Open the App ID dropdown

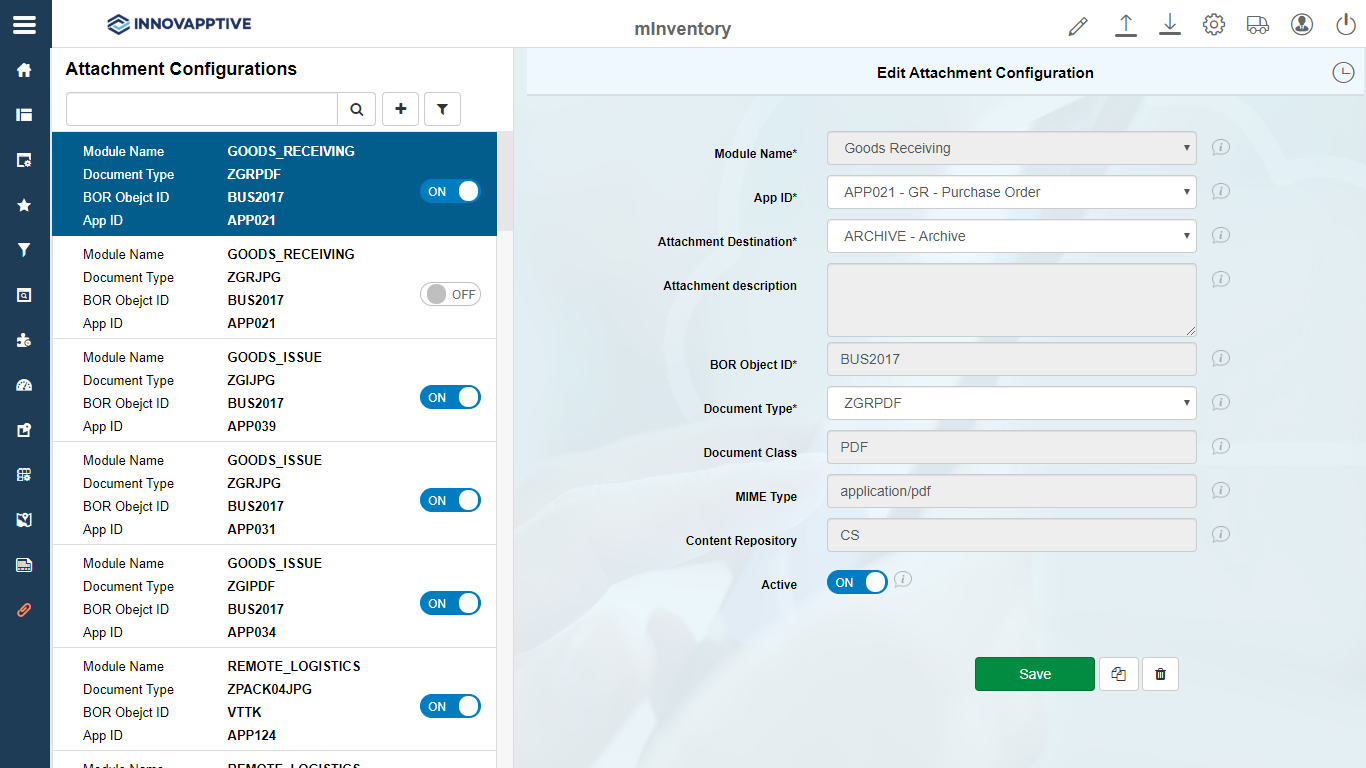[1011, 192]
